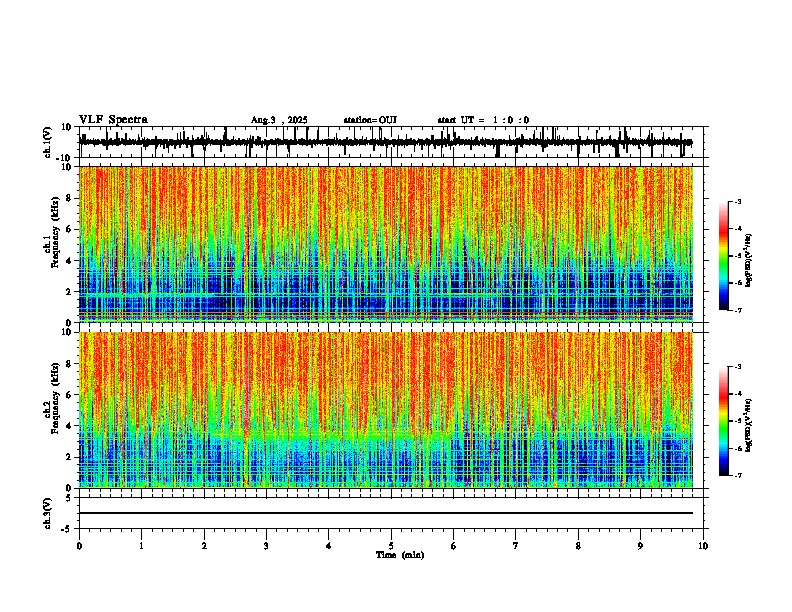Click the ch.3(V) axis label
Viewport: 792px width, 612px height.
coord(48,514)
